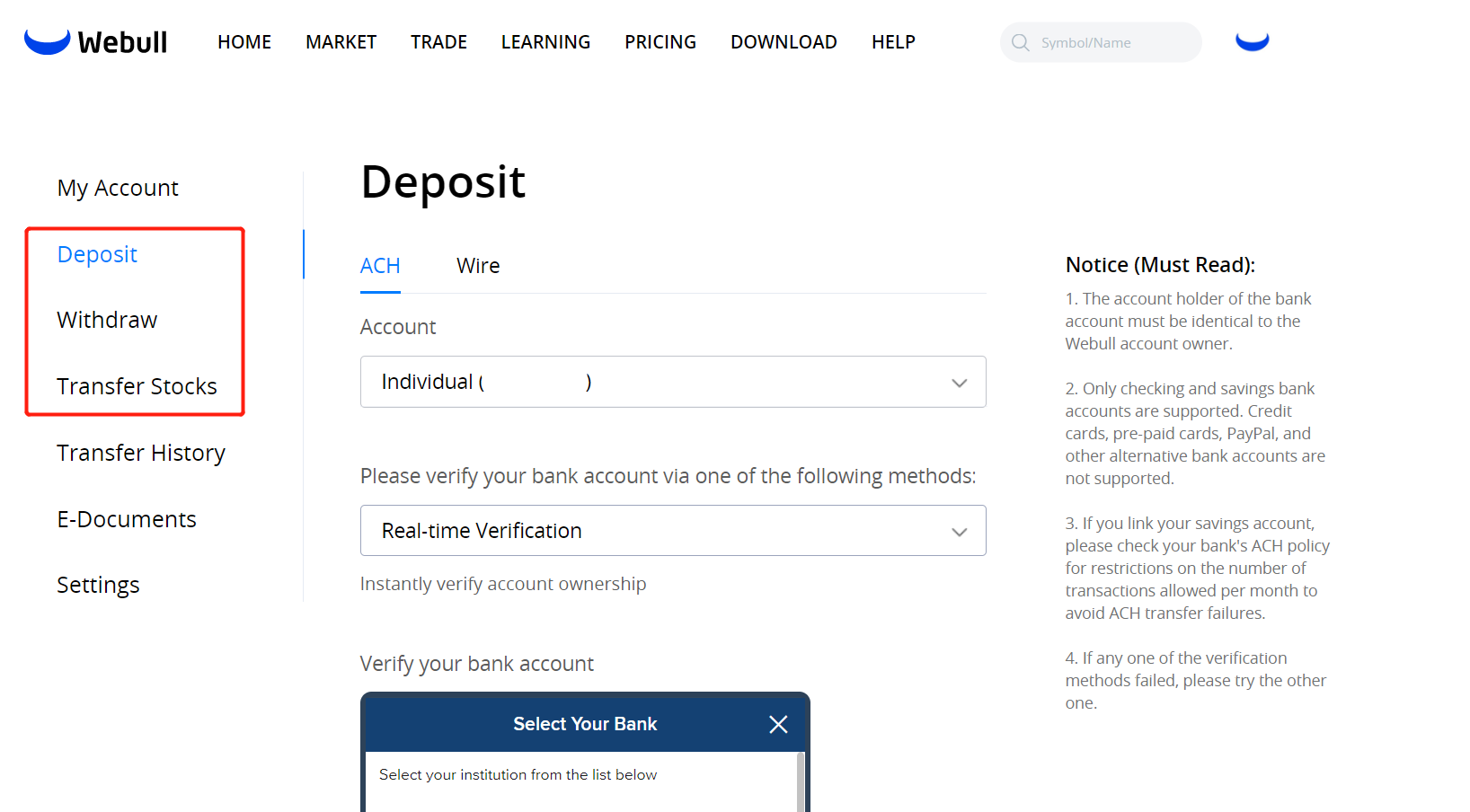The width and height of the screenshot is (1470, 812).
Task: Expand the Real-time Verification dropdown
Action: [x=673, y=531]
